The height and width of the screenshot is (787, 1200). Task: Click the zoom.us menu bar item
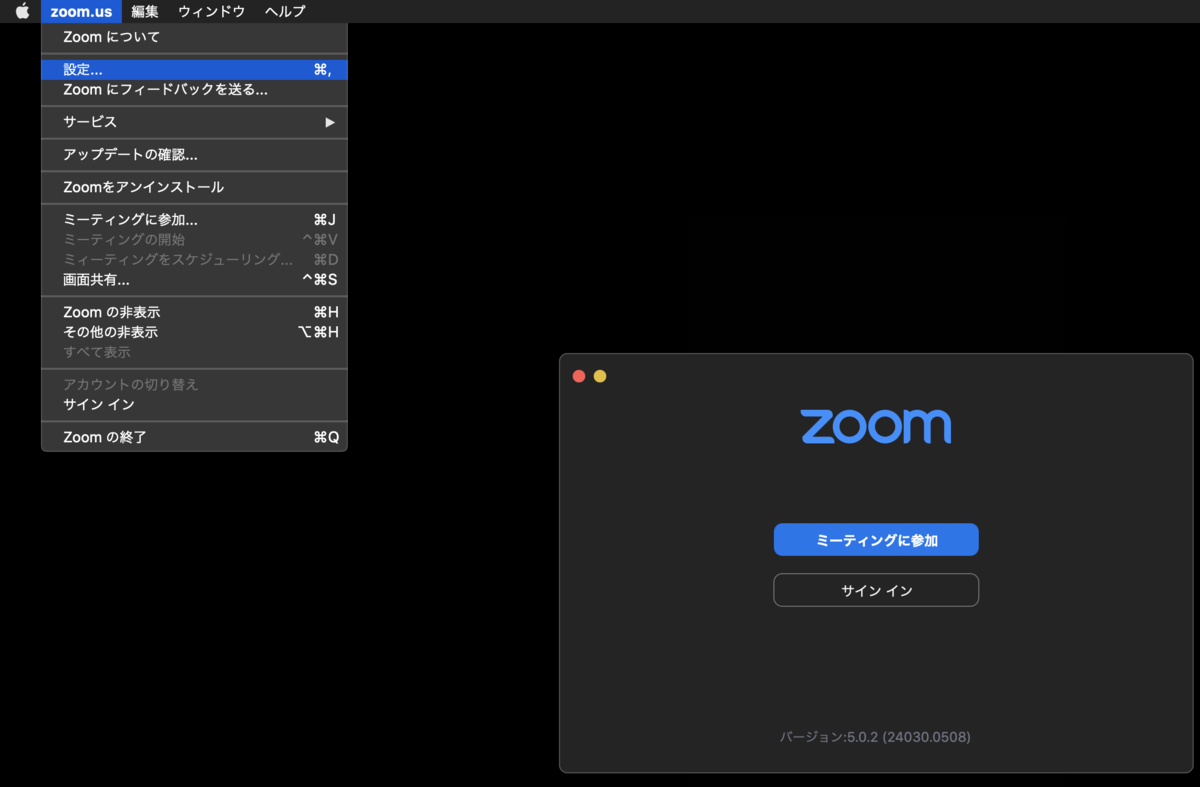coord(82,11)
